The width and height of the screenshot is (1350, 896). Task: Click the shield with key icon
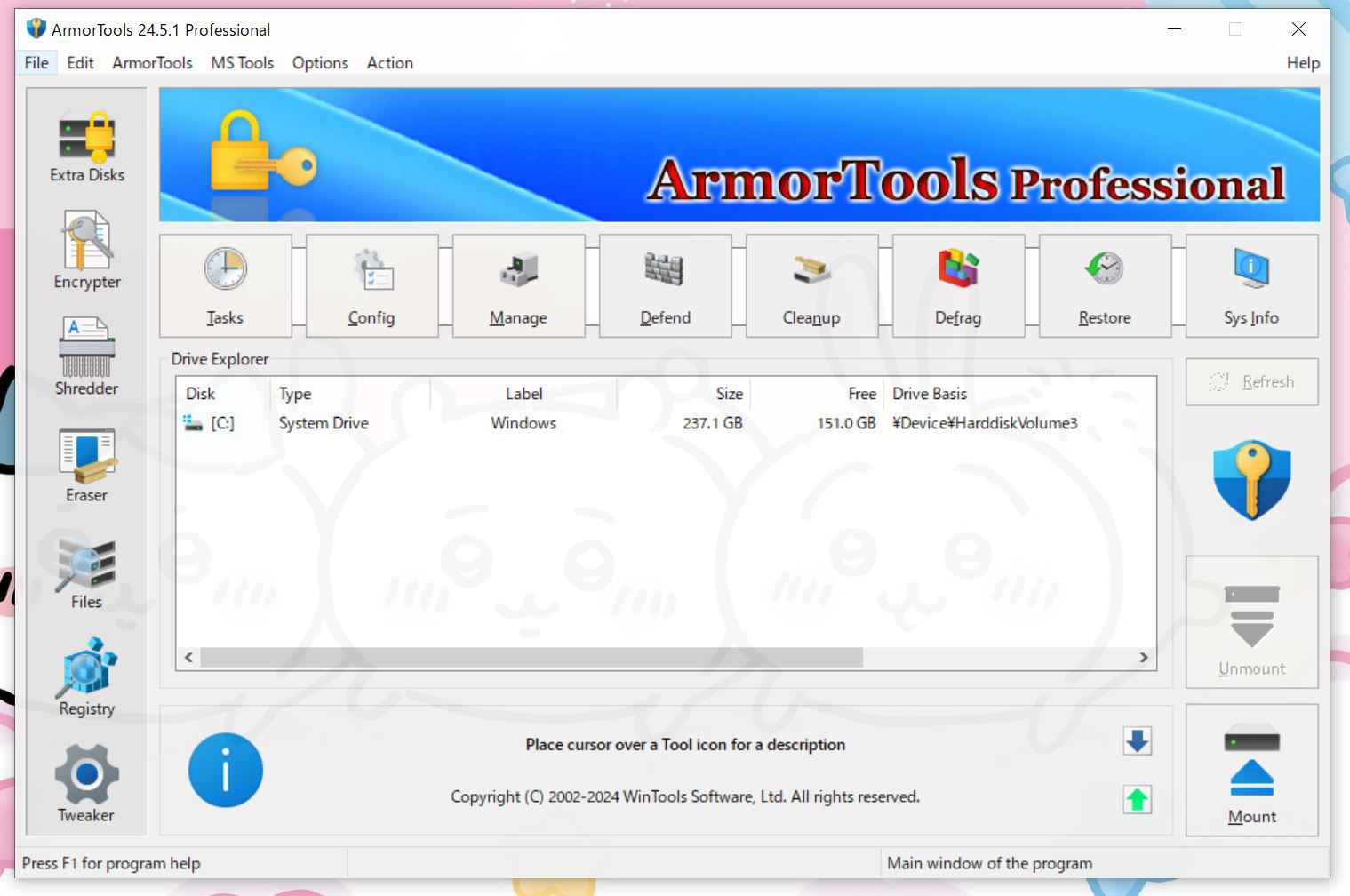[1251, 480]
